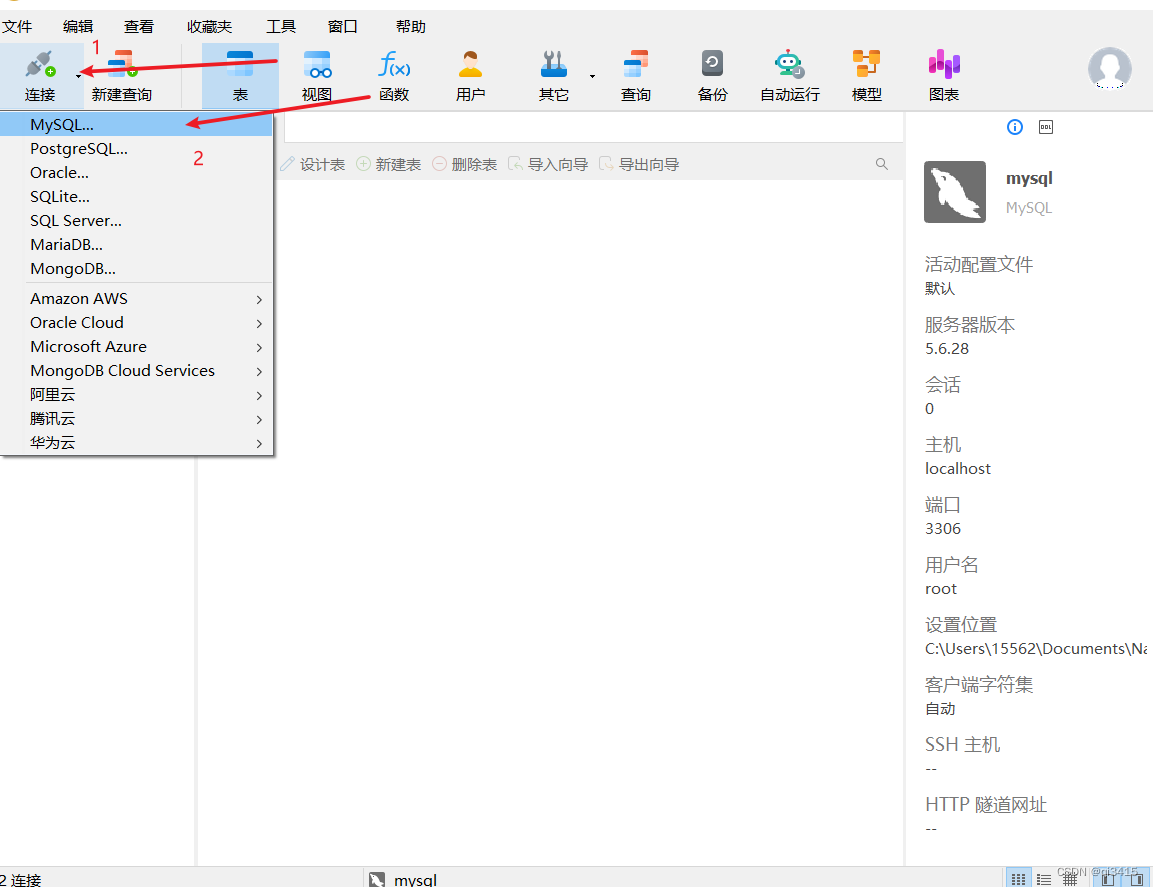This screenshot has height=887, width=1153.
Task: Click the 'root' user name value
Action: (940, 589)
